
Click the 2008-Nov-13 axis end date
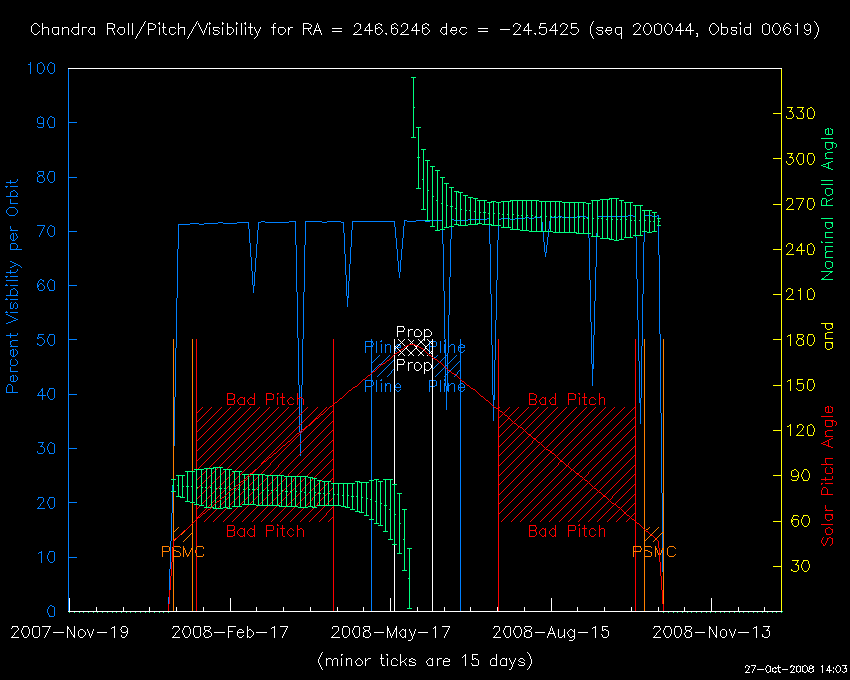click(710, 632)
